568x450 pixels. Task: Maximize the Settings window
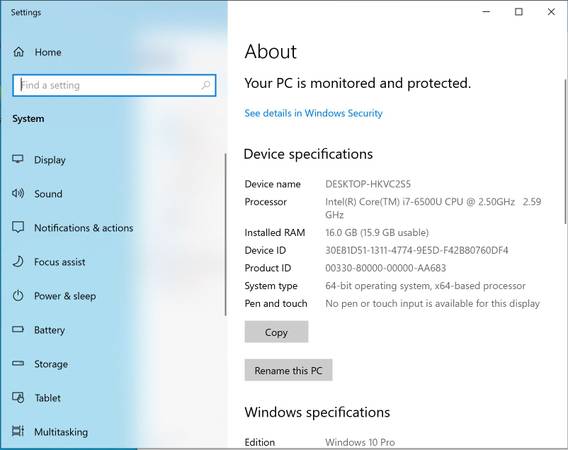tap(519, 12)
